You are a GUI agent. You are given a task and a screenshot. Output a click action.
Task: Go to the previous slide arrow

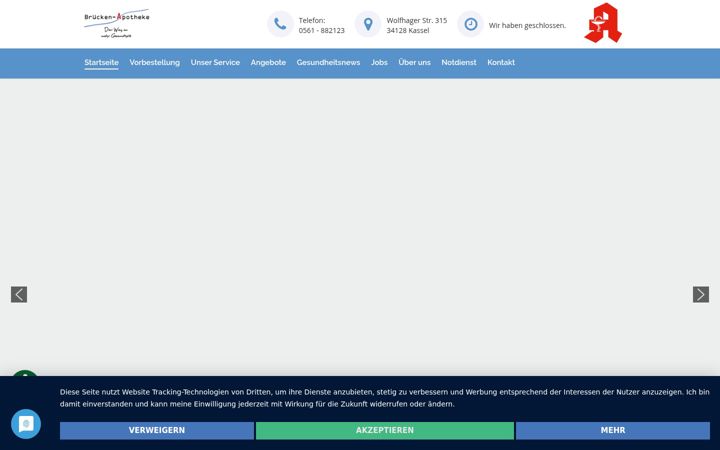19,294
